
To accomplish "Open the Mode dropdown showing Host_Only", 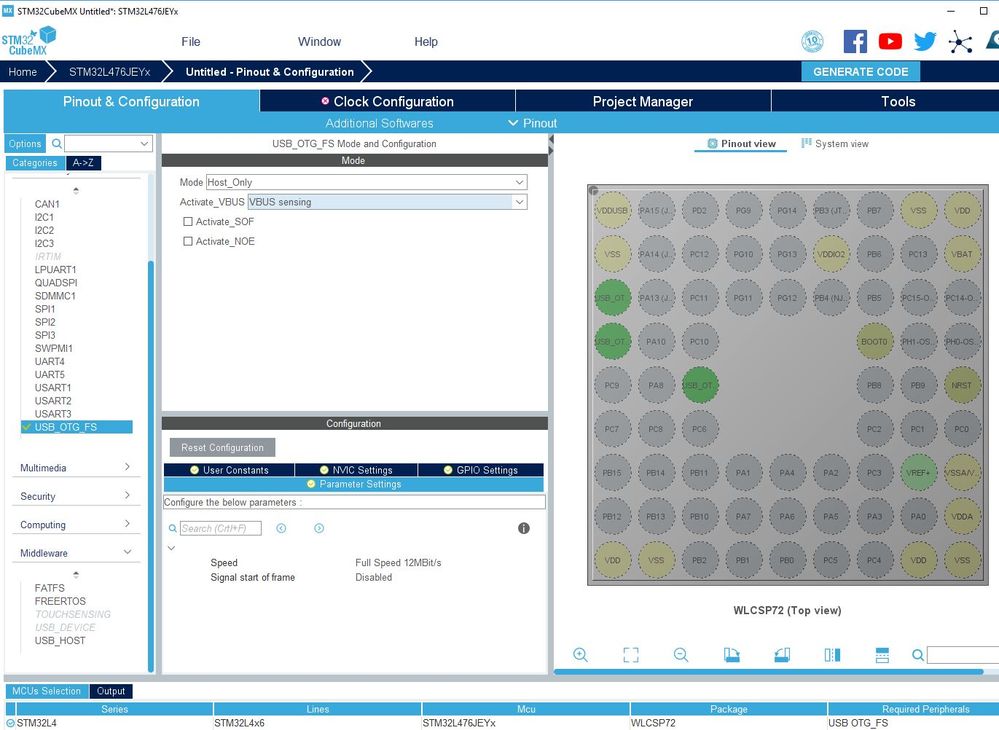I will tap(366, 182).
